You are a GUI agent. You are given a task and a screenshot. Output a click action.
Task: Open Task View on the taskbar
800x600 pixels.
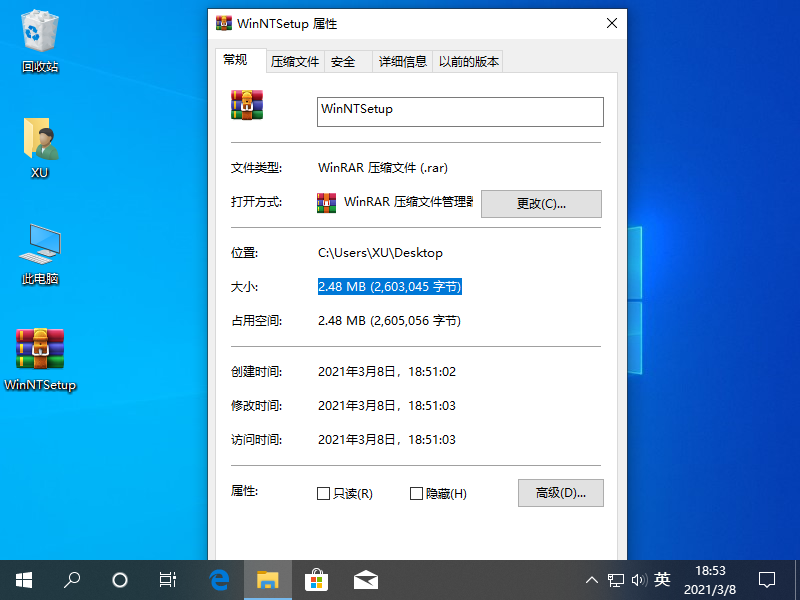(168, 580)
